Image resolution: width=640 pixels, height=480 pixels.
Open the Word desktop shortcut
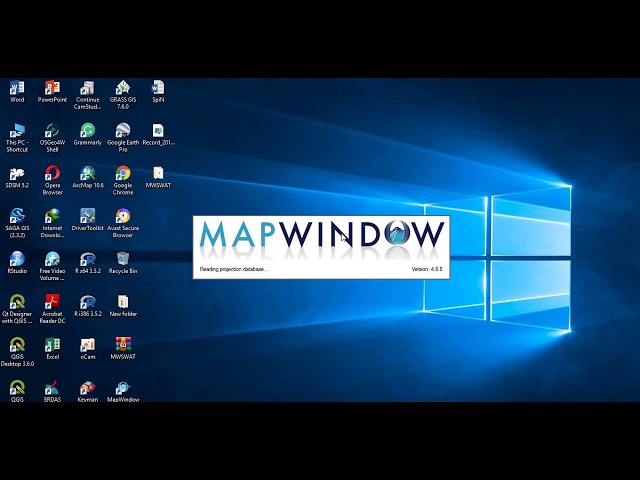pos(17,91)
